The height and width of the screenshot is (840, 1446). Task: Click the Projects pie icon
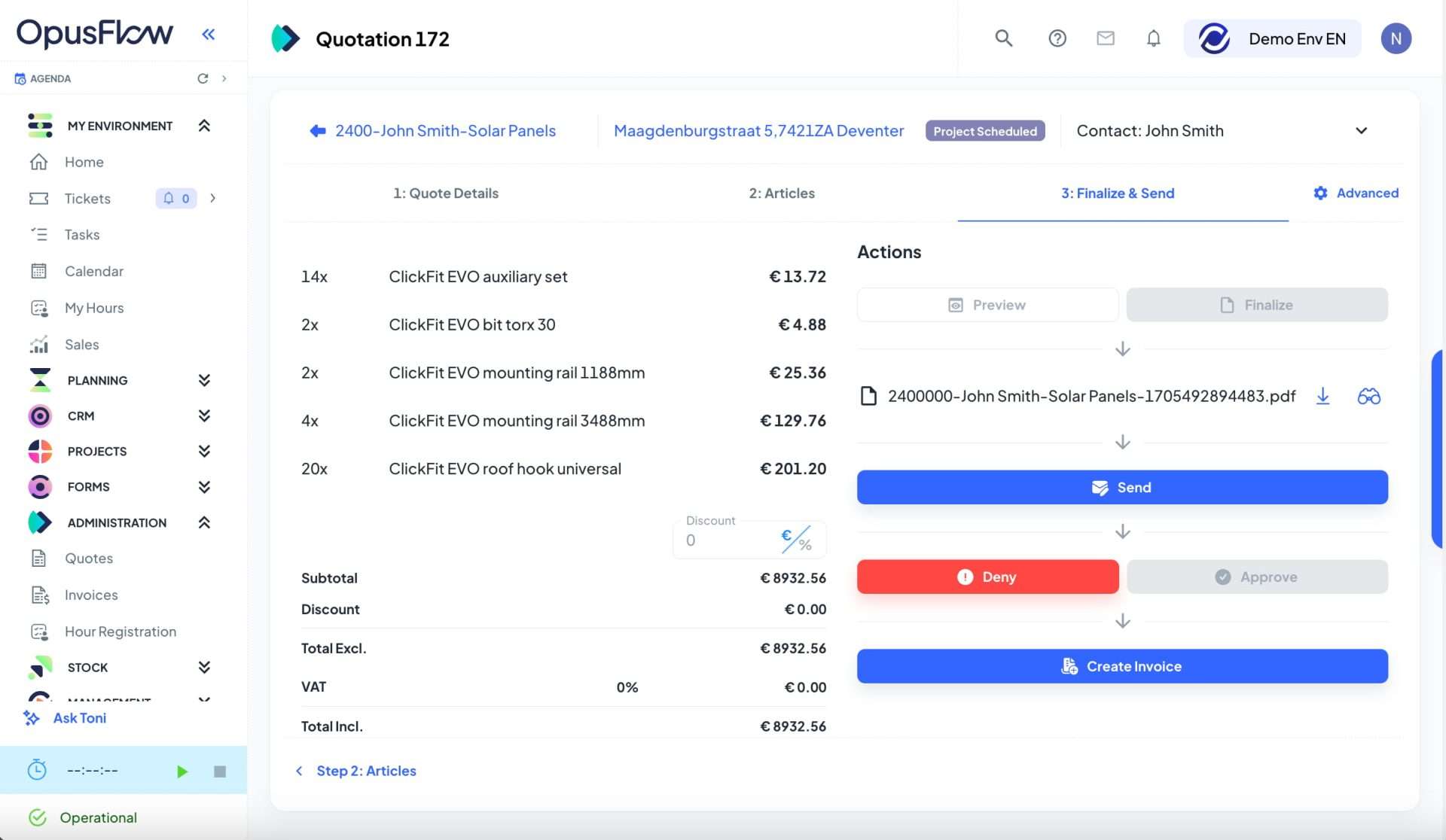click(x=40, y=451)
